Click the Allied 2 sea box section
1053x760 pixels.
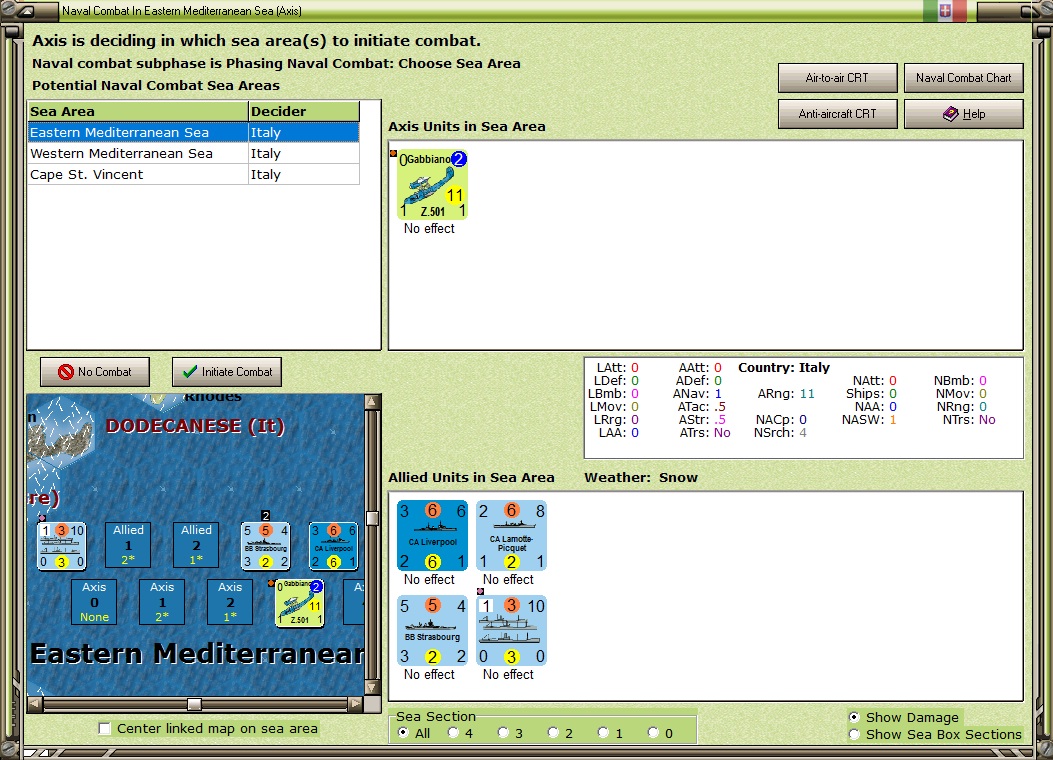196,545
